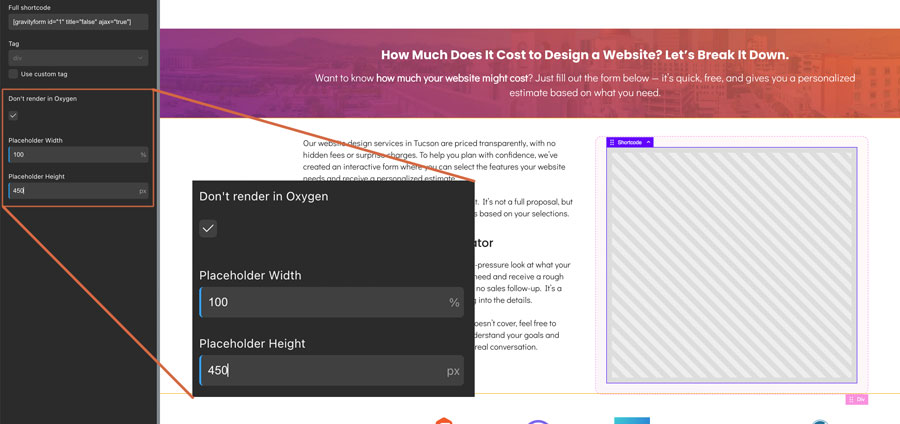Uncheck Don't render in Oxygen in the left sidebar
Viewport: 900px width, 424px height.
(13, 115)
